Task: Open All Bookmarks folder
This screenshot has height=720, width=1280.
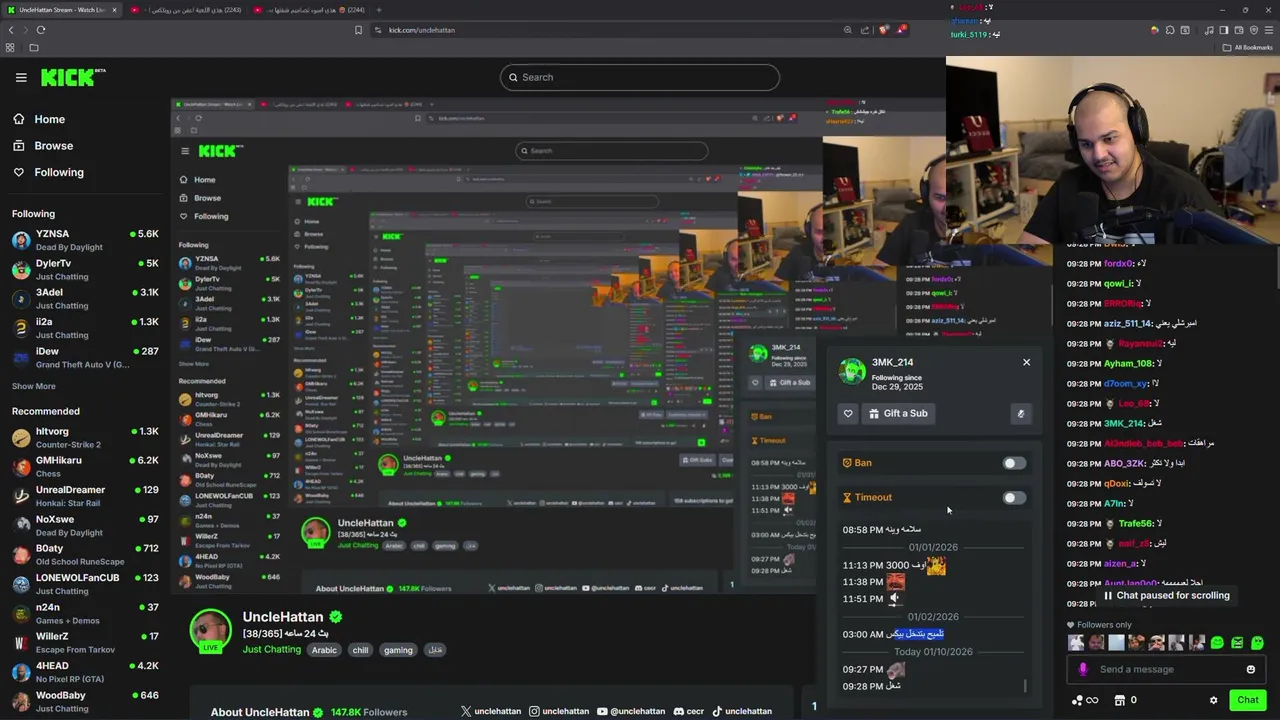Action: pyautogui.click(x=1248, y=47)
